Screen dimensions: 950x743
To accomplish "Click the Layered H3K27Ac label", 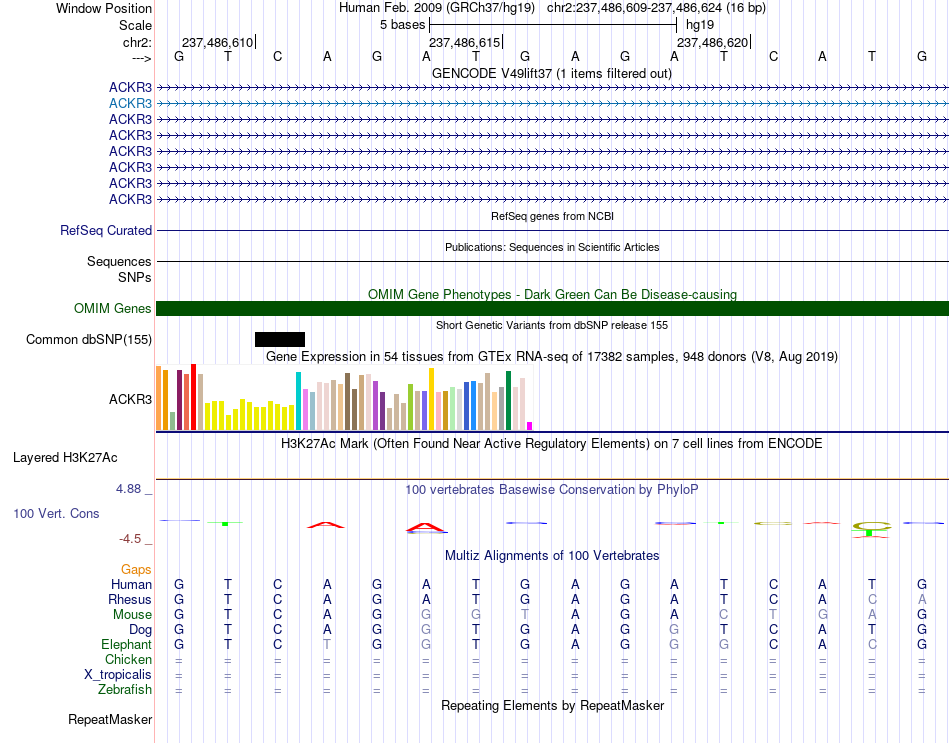I will pyautogui.click(x=65, y=458).
